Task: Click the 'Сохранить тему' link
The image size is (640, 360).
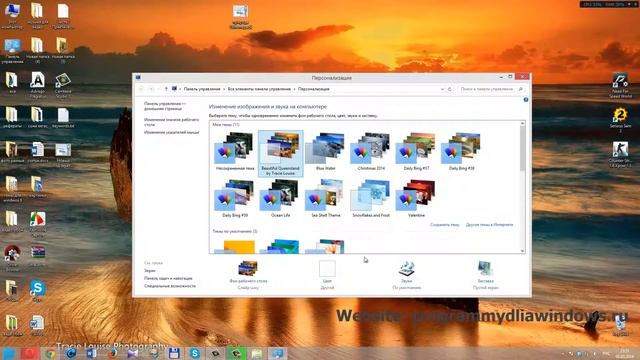Action: tap(444, 225)
